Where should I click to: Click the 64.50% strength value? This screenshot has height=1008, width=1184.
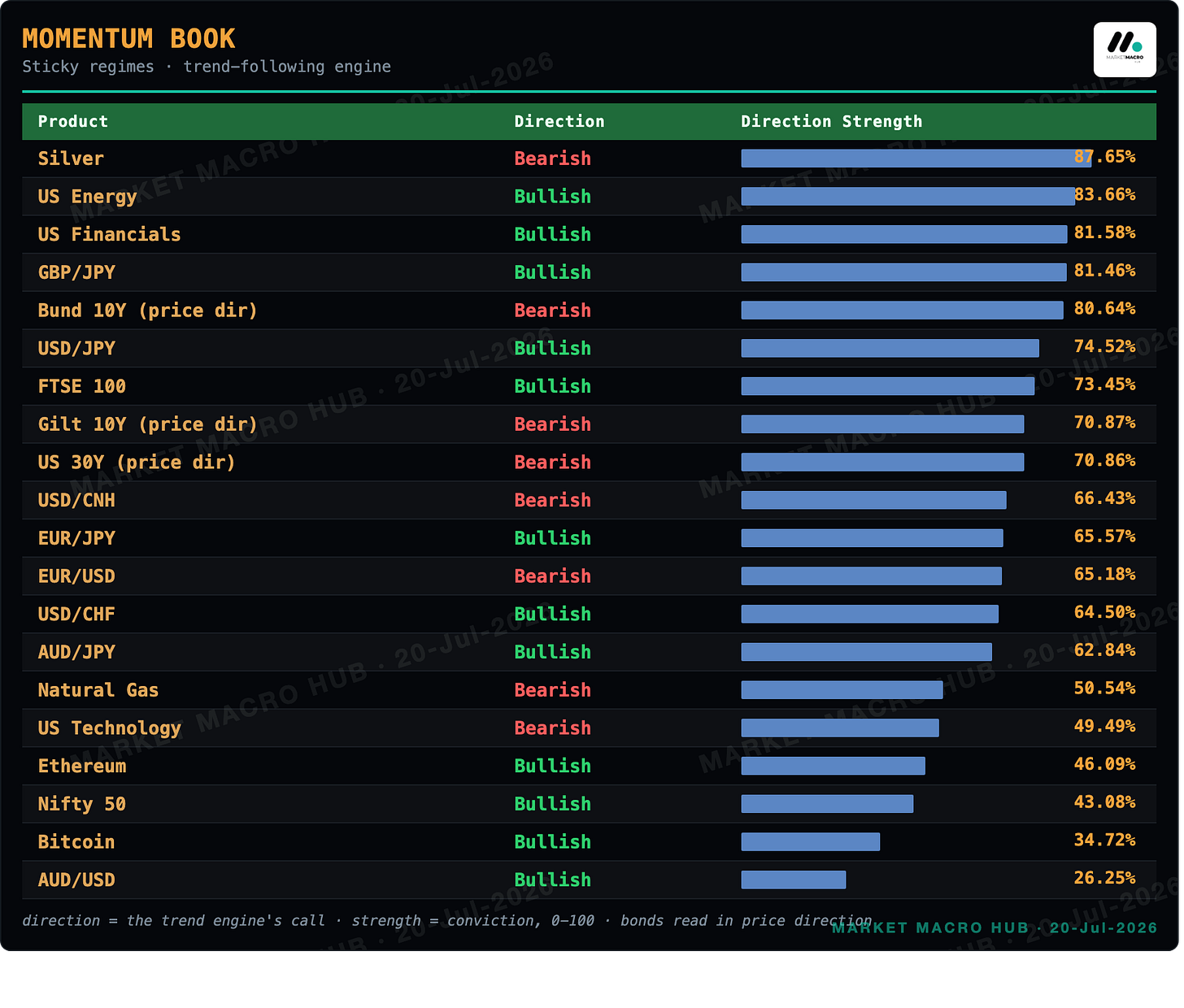pos(1104,611)
